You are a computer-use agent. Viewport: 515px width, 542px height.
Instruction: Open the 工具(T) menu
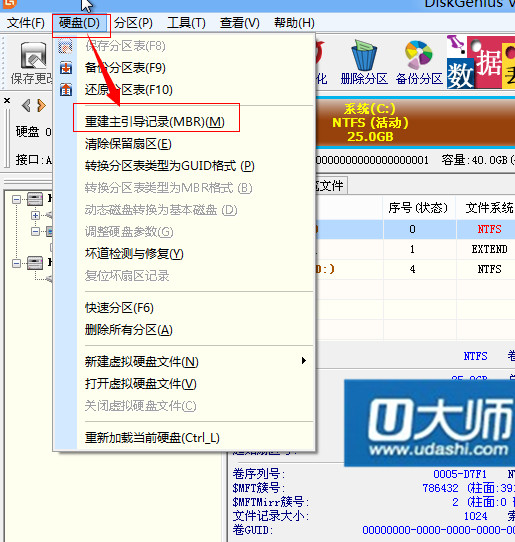(186, 23)
